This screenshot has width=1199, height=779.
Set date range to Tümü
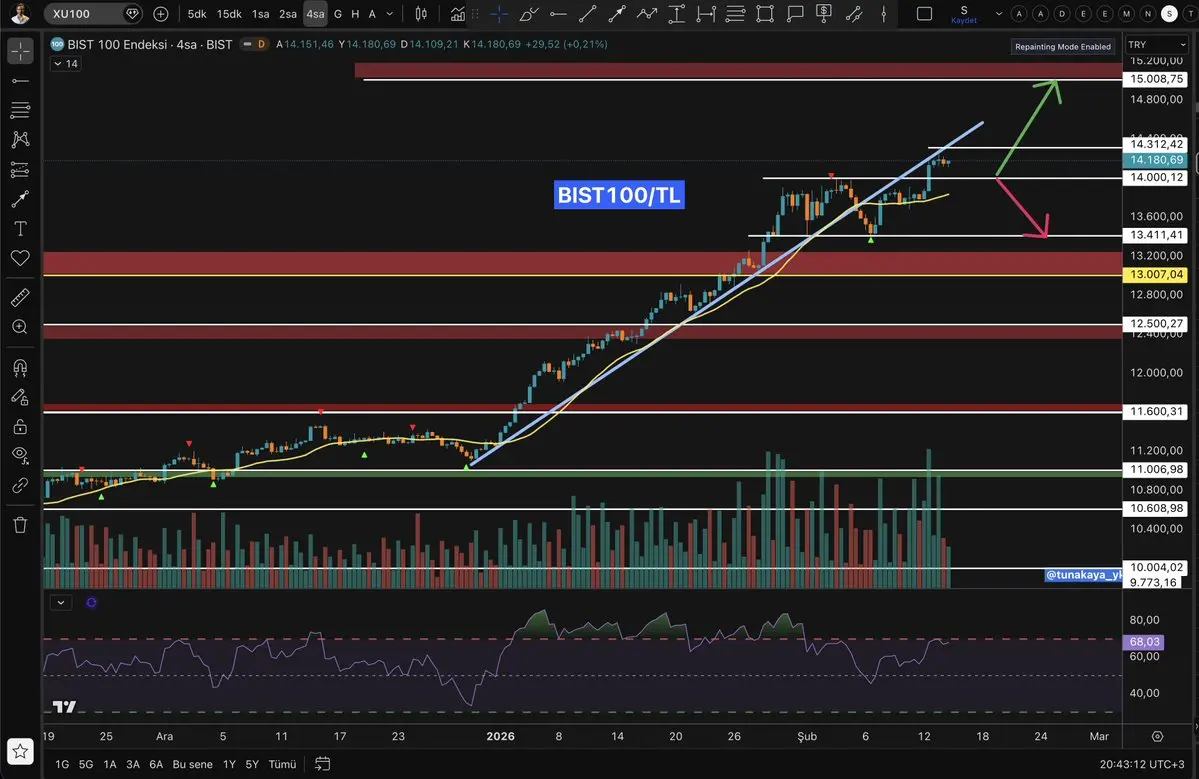[x=282, y=764]
